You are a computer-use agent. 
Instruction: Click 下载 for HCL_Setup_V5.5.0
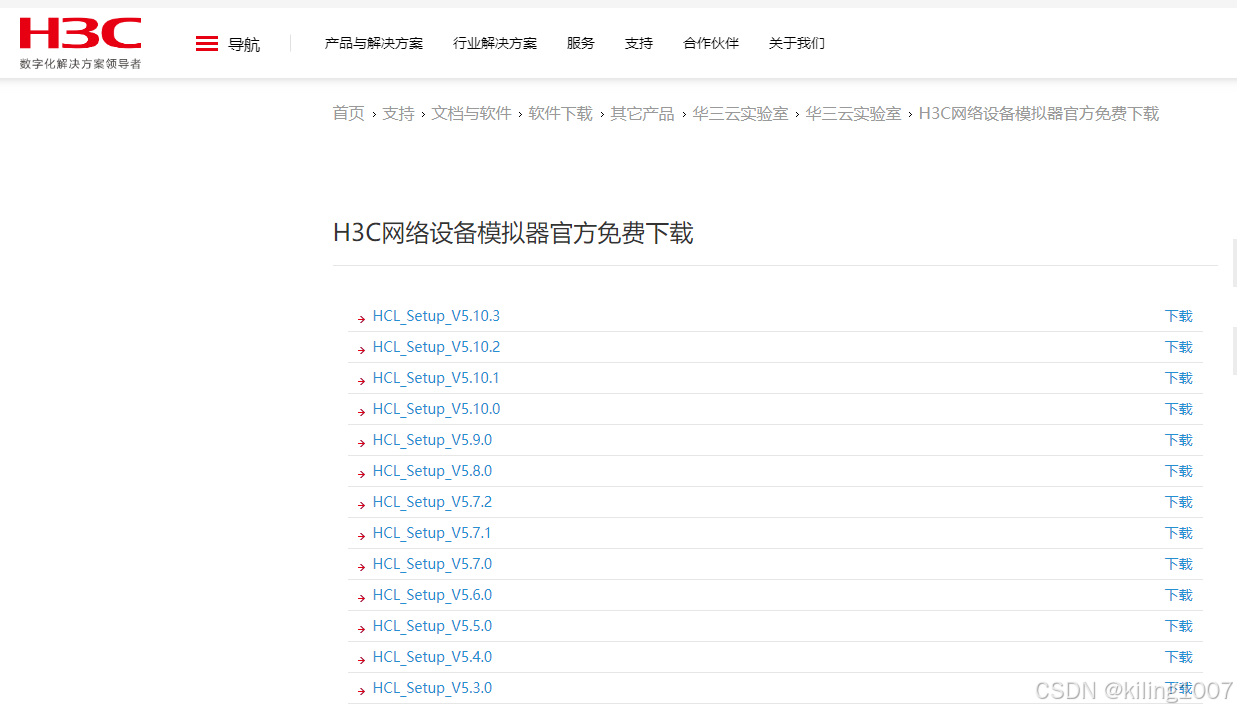click(1179, 626)
